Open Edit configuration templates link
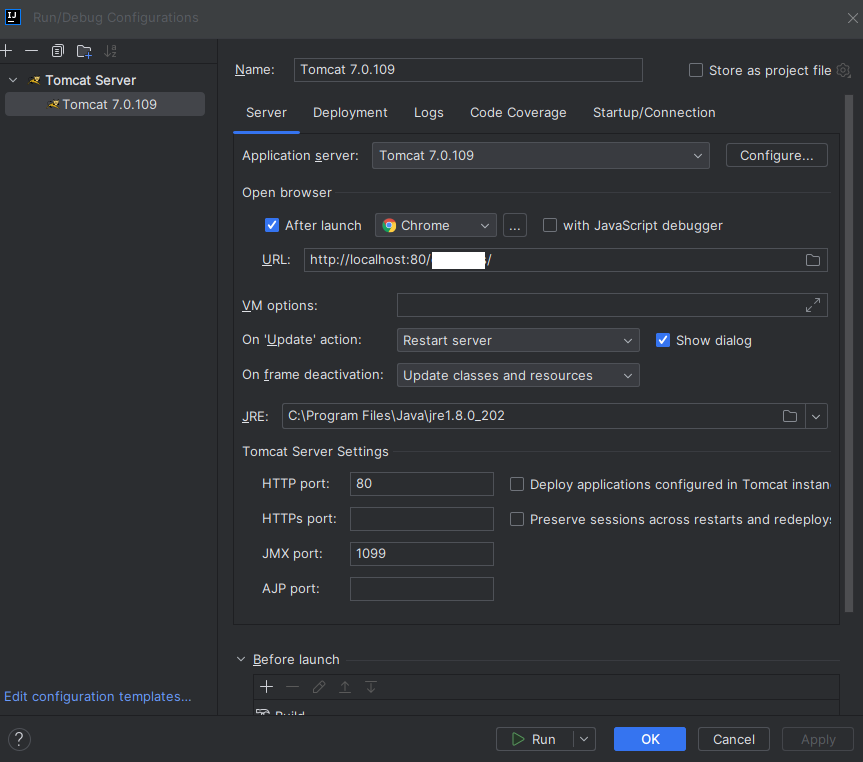 point(98,696)
